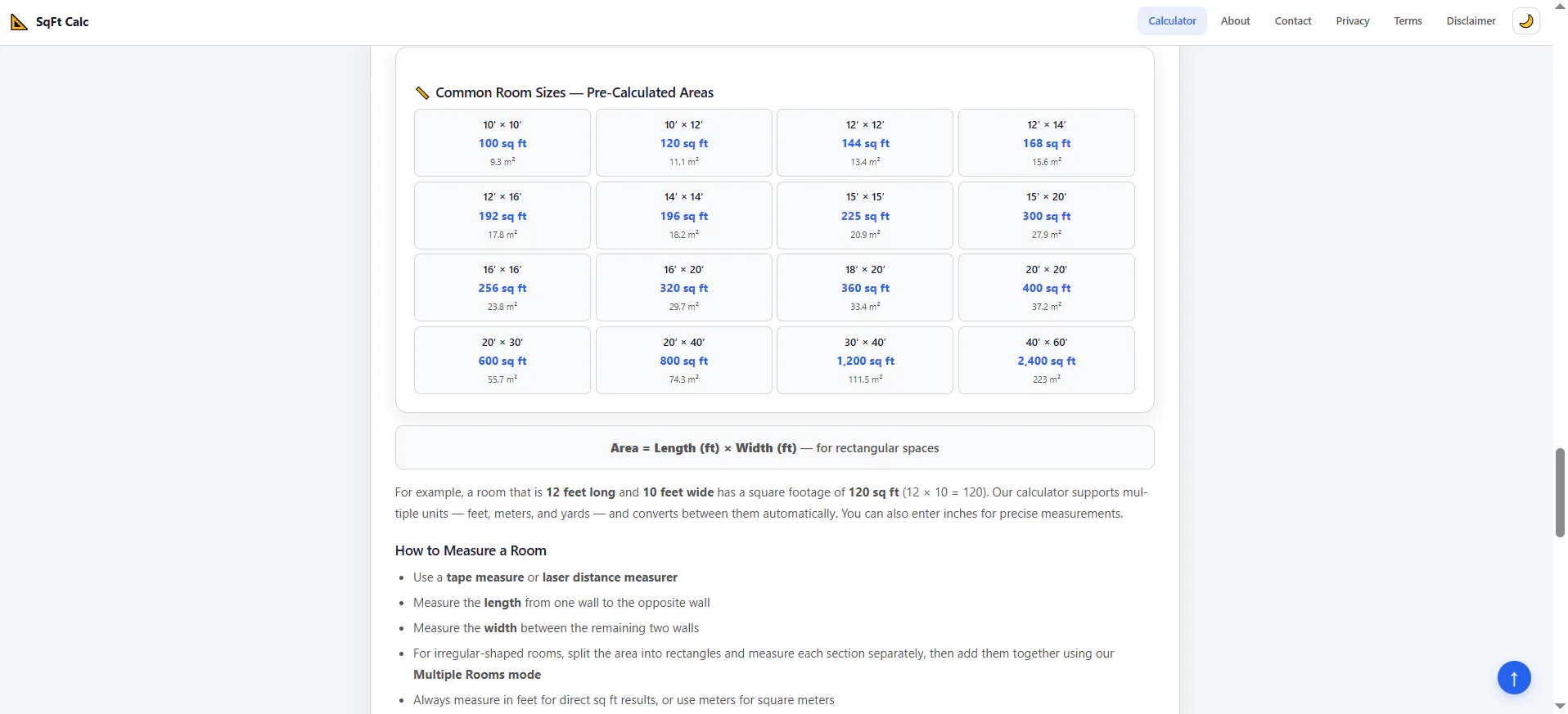Click the bold Multiple Rooms mode text

pos(477,675)
